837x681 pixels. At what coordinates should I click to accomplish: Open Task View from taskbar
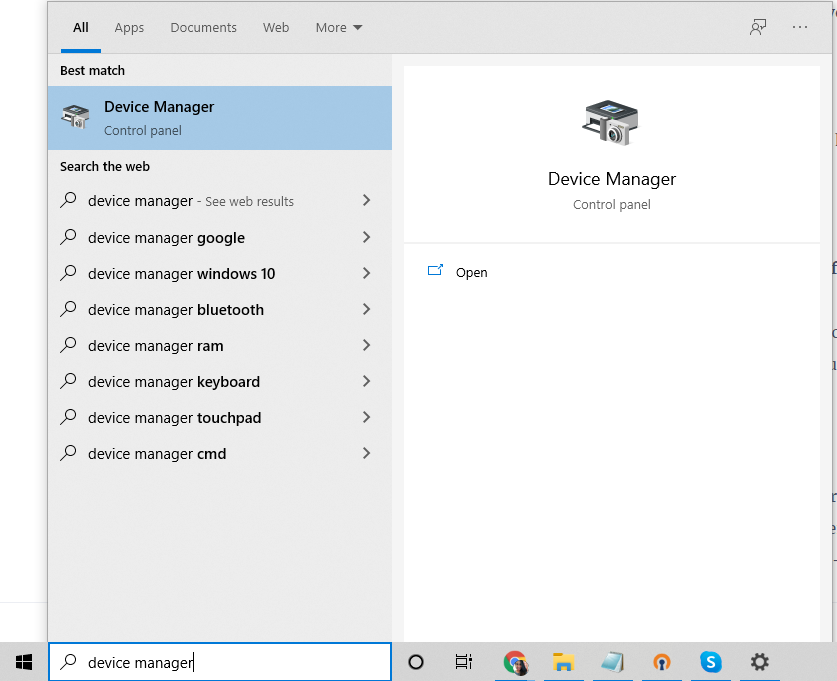click(x=464, y=662)
